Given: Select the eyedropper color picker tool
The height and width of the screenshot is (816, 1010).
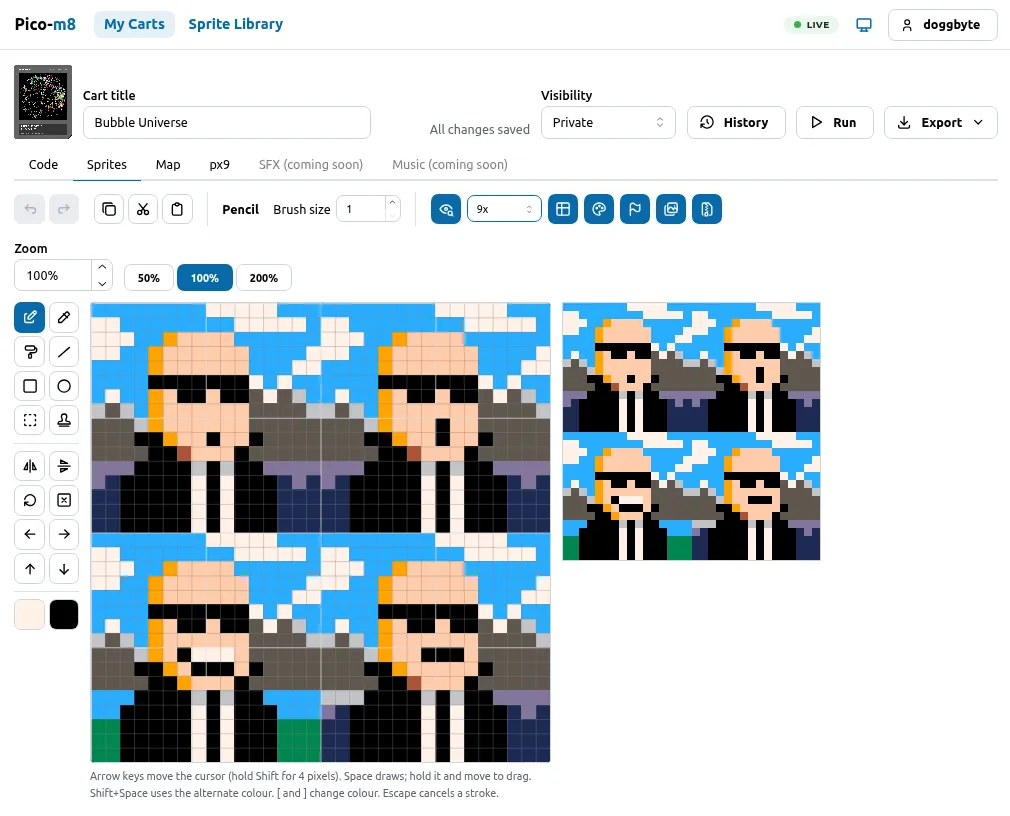Looking at the screenshot, I should pos(64,318).
